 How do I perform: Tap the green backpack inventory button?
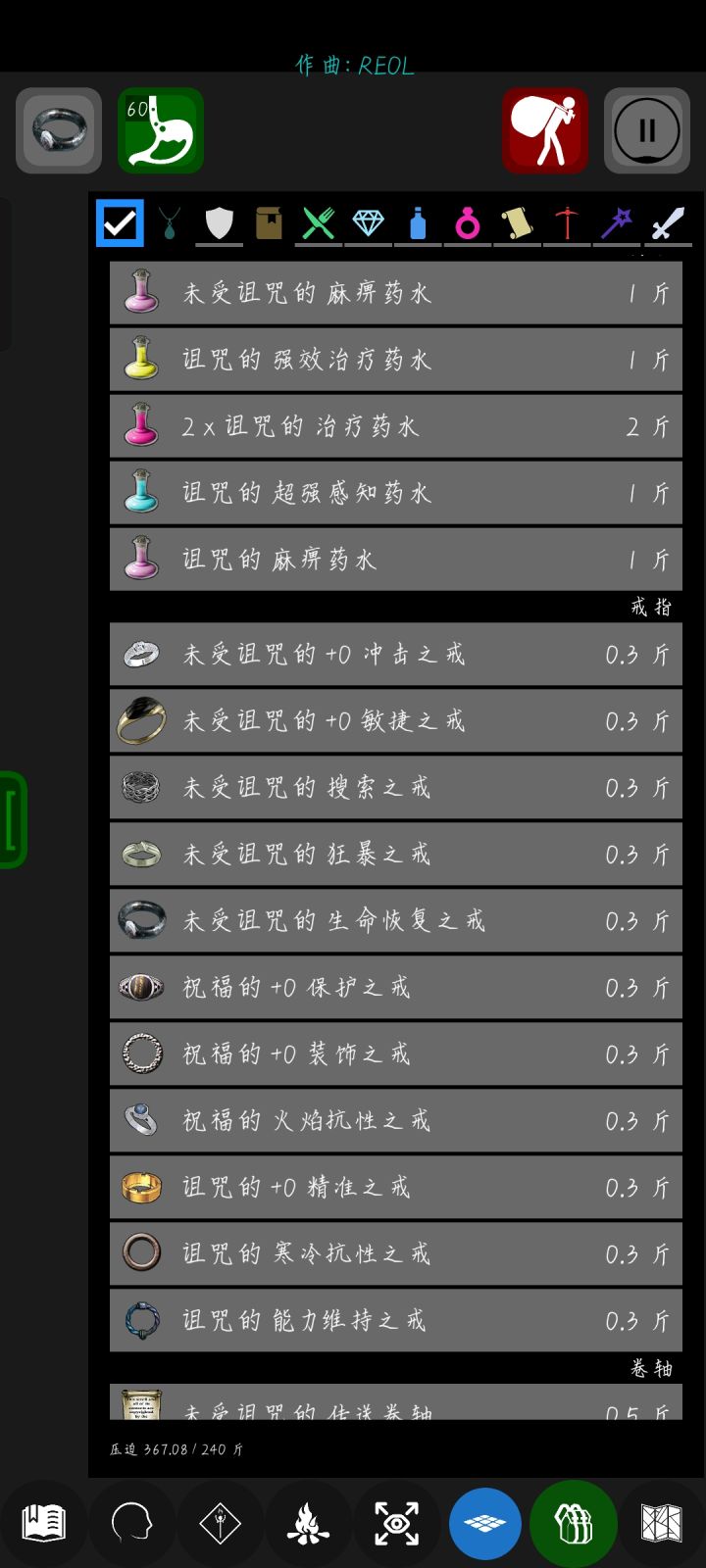point(573,1523)
